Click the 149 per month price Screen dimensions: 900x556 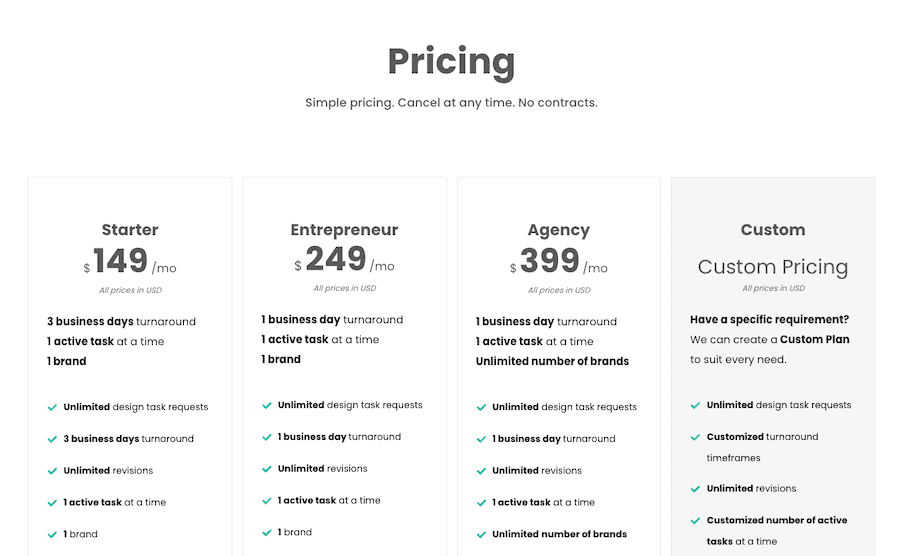click(130, 261)
